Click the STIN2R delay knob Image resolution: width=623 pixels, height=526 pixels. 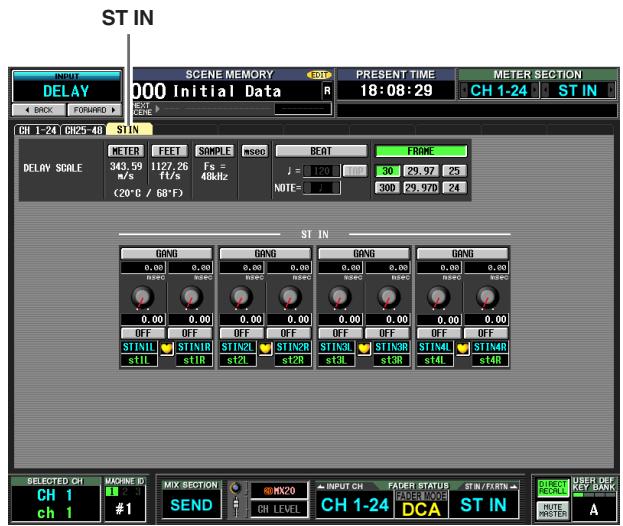[290, 298]
